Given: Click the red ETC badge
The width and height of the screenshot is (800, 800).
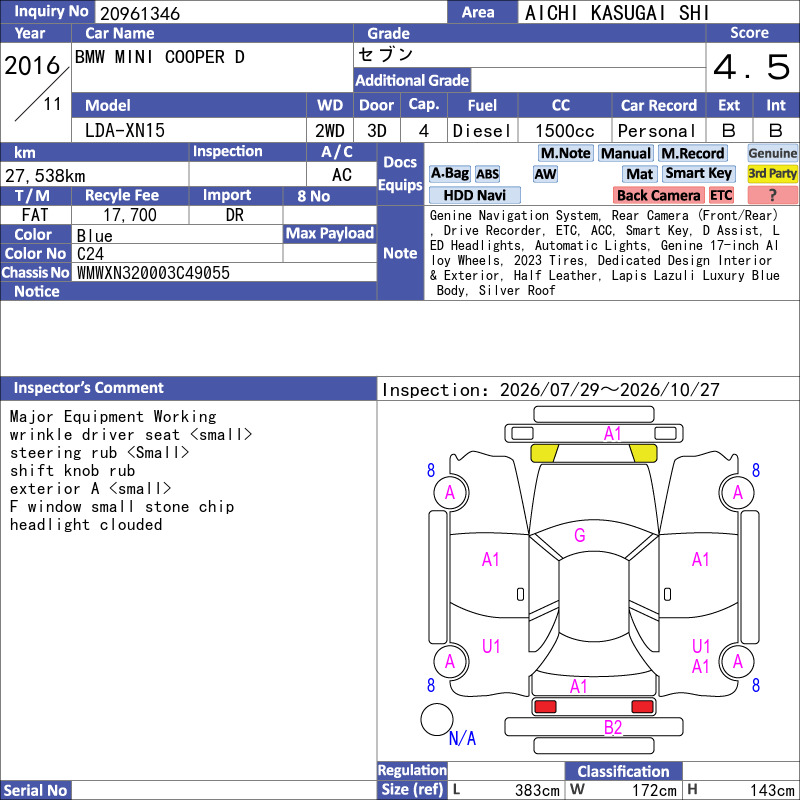Looking at the screenshot, I should [x=721, y=195].
